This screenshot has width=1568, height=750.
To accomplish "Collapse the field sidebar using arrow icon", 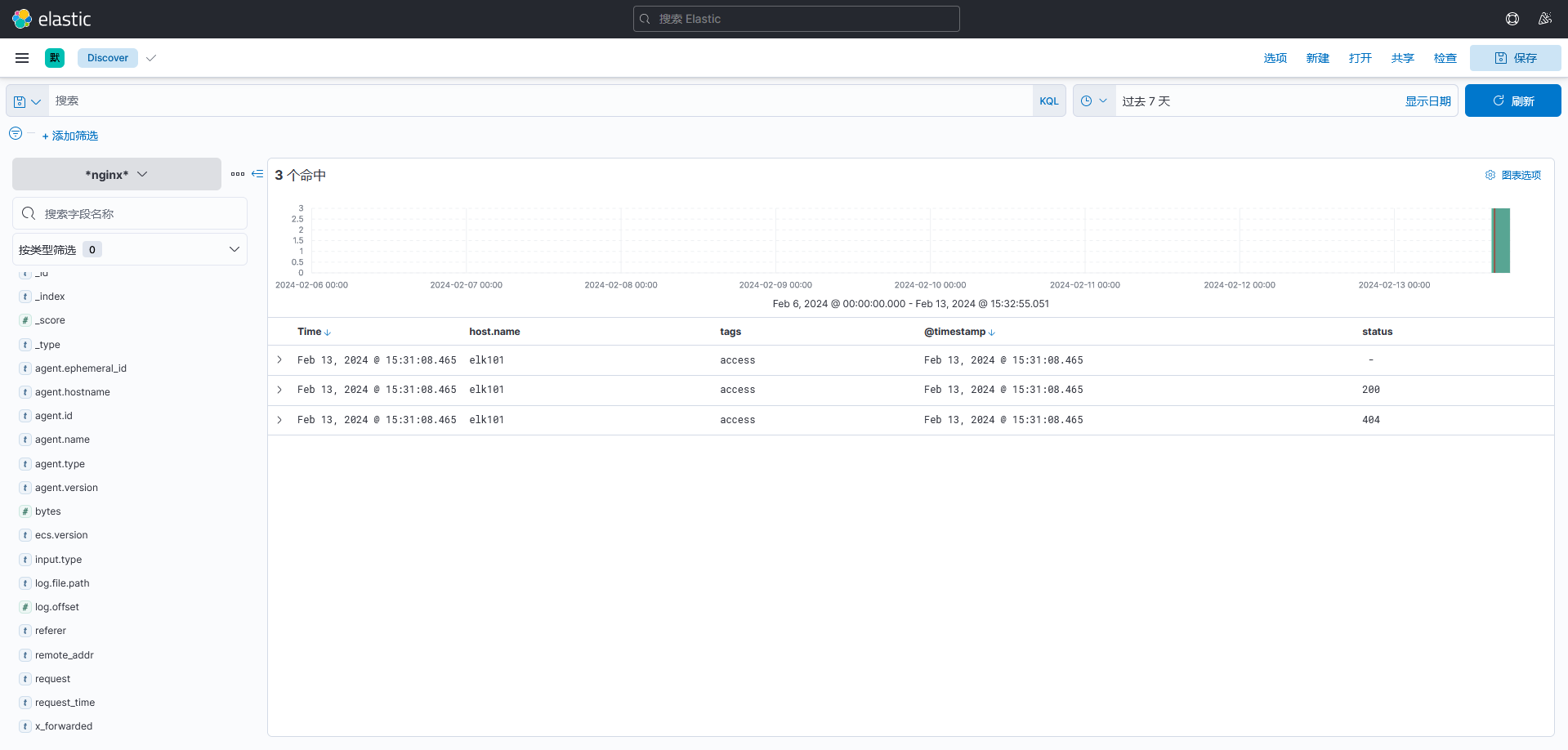I will click(257, 174).
